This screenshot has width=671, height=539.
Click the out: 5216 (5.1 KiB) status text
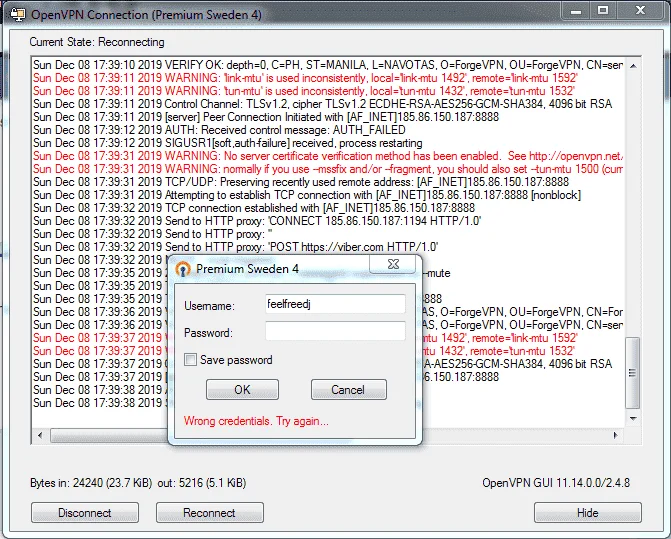point(202,483)
